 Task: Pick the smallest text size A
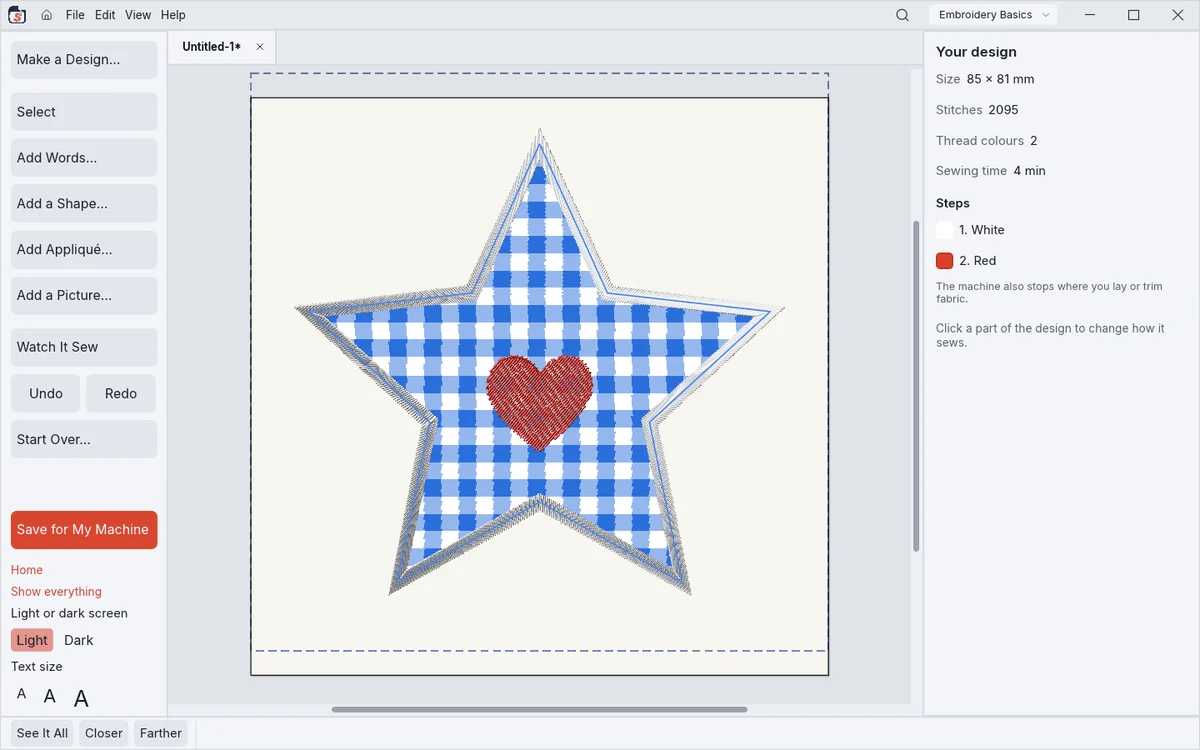point(22,694)
